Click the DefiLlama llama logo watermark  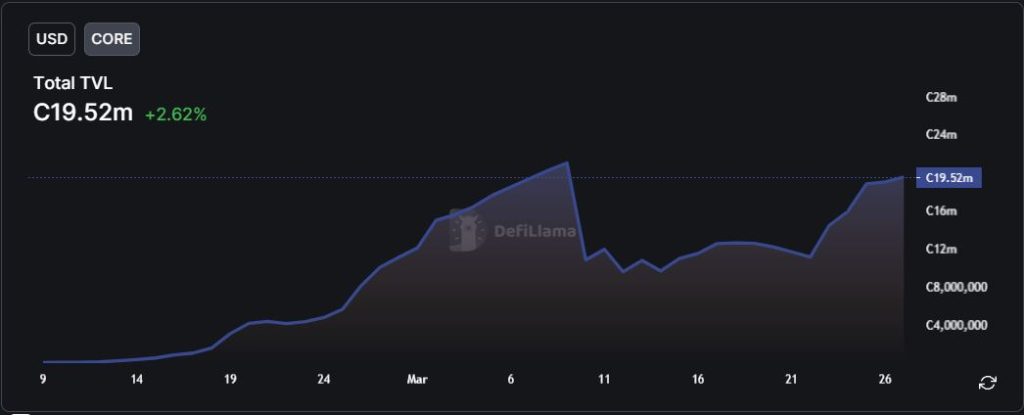click(x=467, y=231)
